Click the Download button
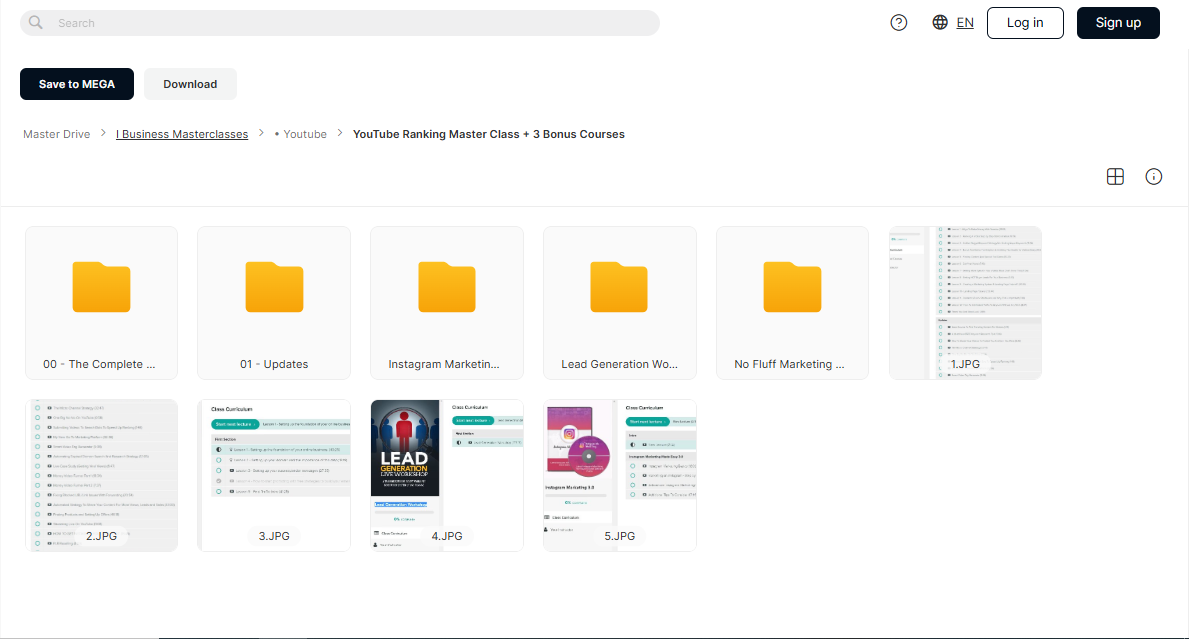Image resolution: width=1189 pixels, height=639 pixels. coord(190,84)
